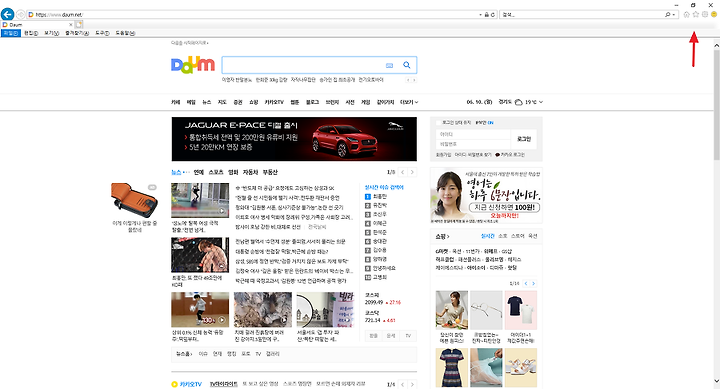The height and width of the screenshot is (389, 720).
Task: Click the 코스피 2099.49 stock index
Action: coord(382,299)
